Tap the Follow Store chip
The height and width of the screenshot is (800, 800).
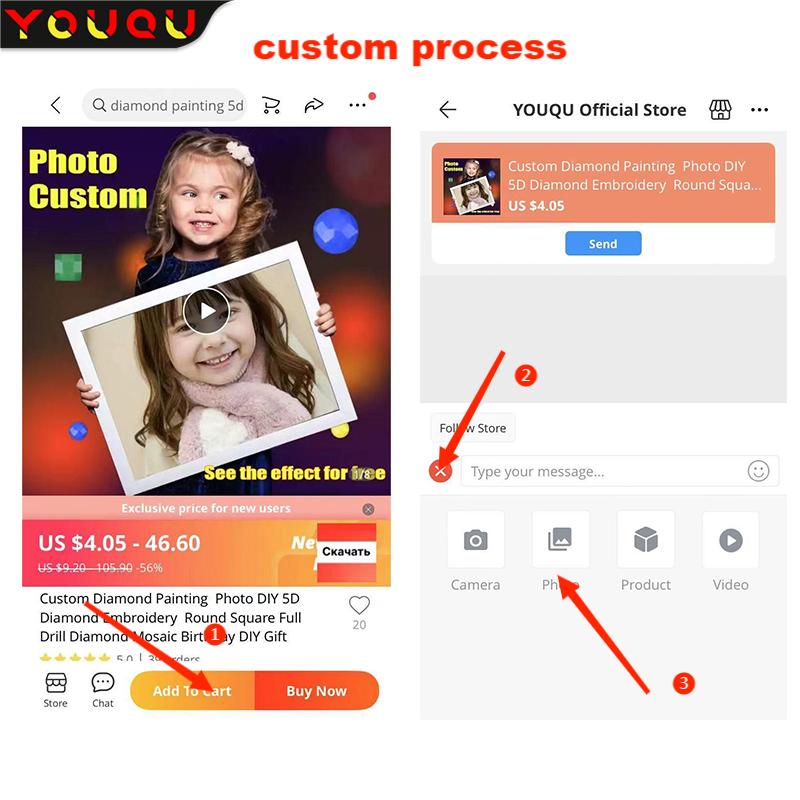click(x=473, y=428)
